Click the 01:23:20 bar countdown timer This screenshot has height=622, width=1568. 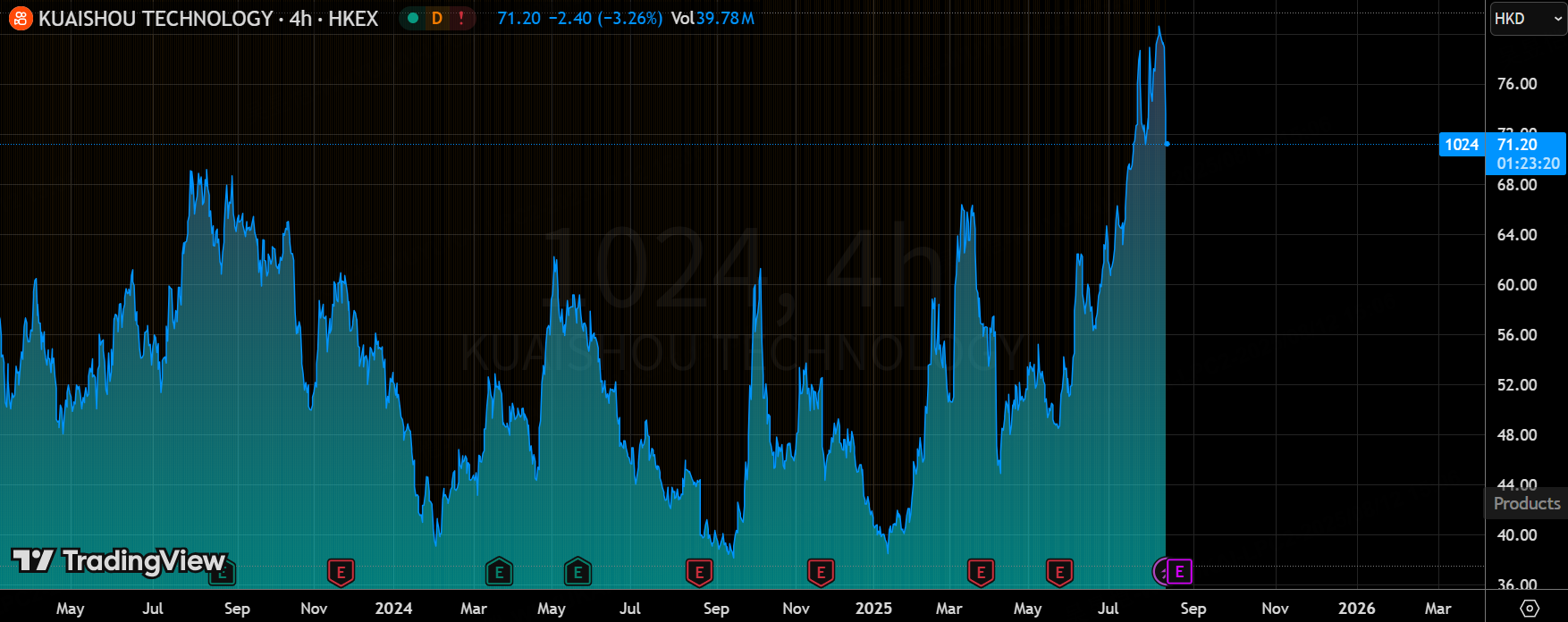[x=1528, y=164]
